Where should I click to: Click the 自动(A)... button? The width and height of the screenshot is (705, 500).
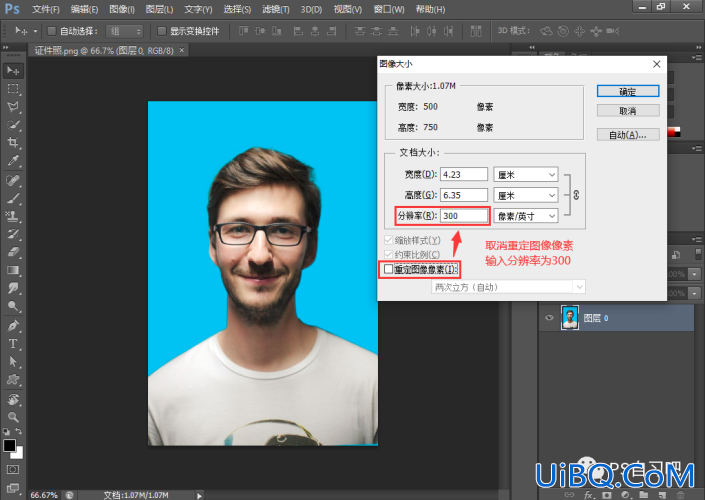[628, 134]
